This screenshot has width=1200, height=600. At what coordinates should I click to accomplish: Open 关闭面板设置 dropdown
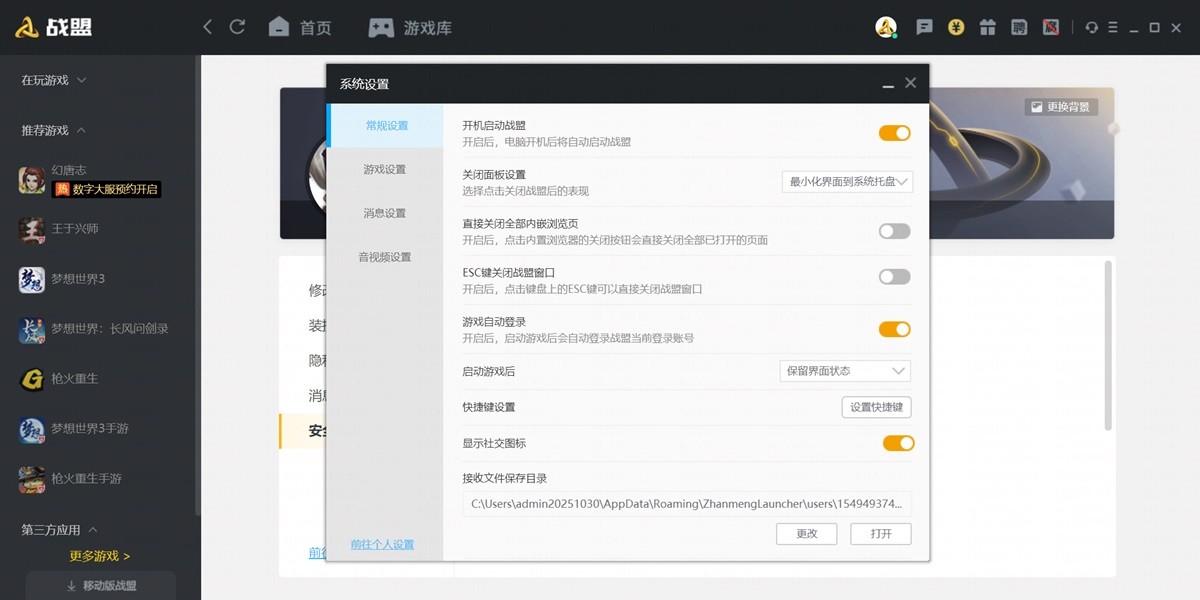click(847, 181)
